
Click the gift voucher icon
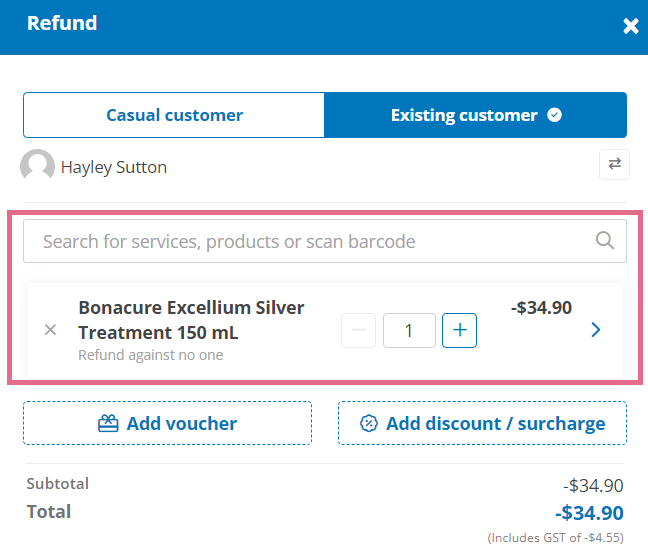108,423
